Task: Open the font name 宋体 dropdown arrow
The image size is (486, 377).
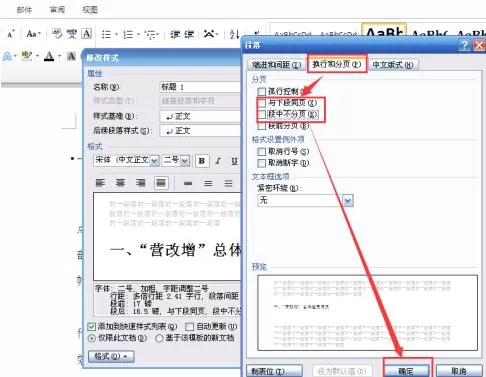Action: point(154,161)
